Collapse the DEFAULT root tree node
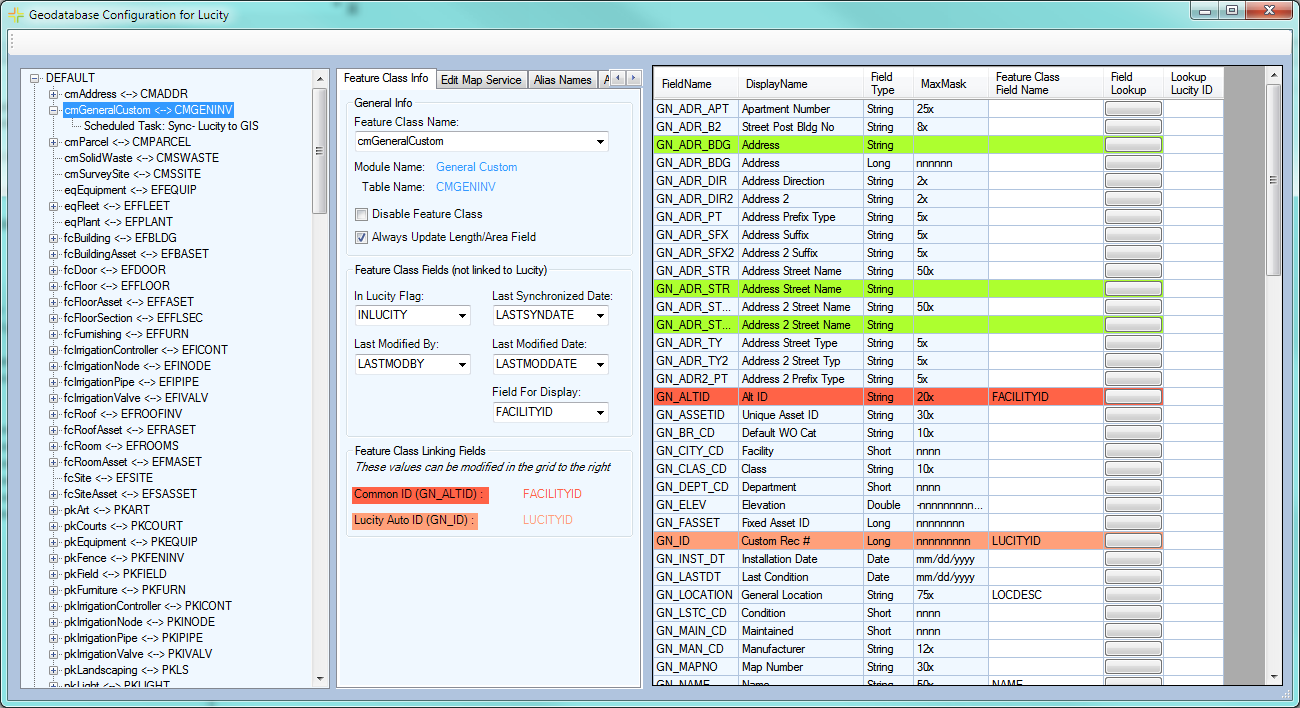 (35, 78)
